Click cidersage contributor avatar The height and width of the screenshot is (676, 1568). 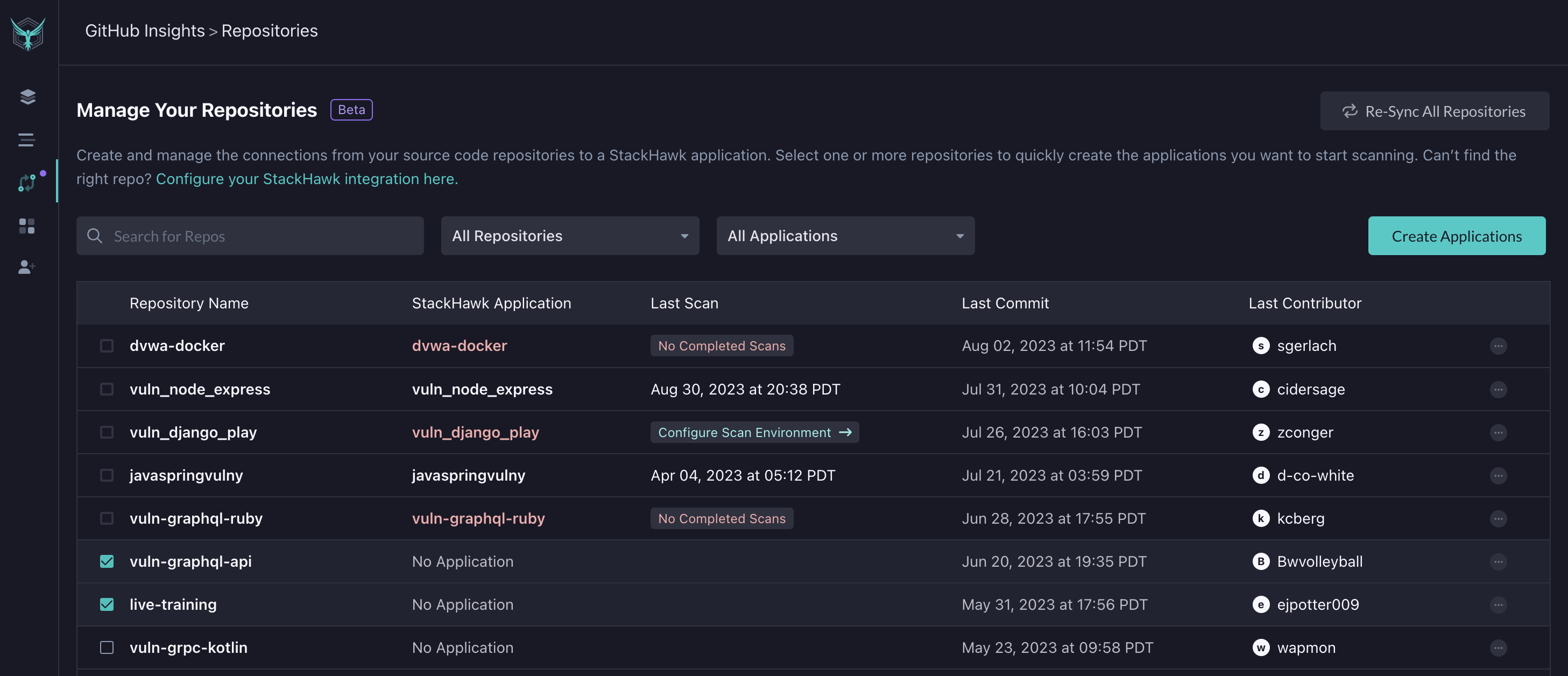pyautogui.click(x=1261, y=389)
